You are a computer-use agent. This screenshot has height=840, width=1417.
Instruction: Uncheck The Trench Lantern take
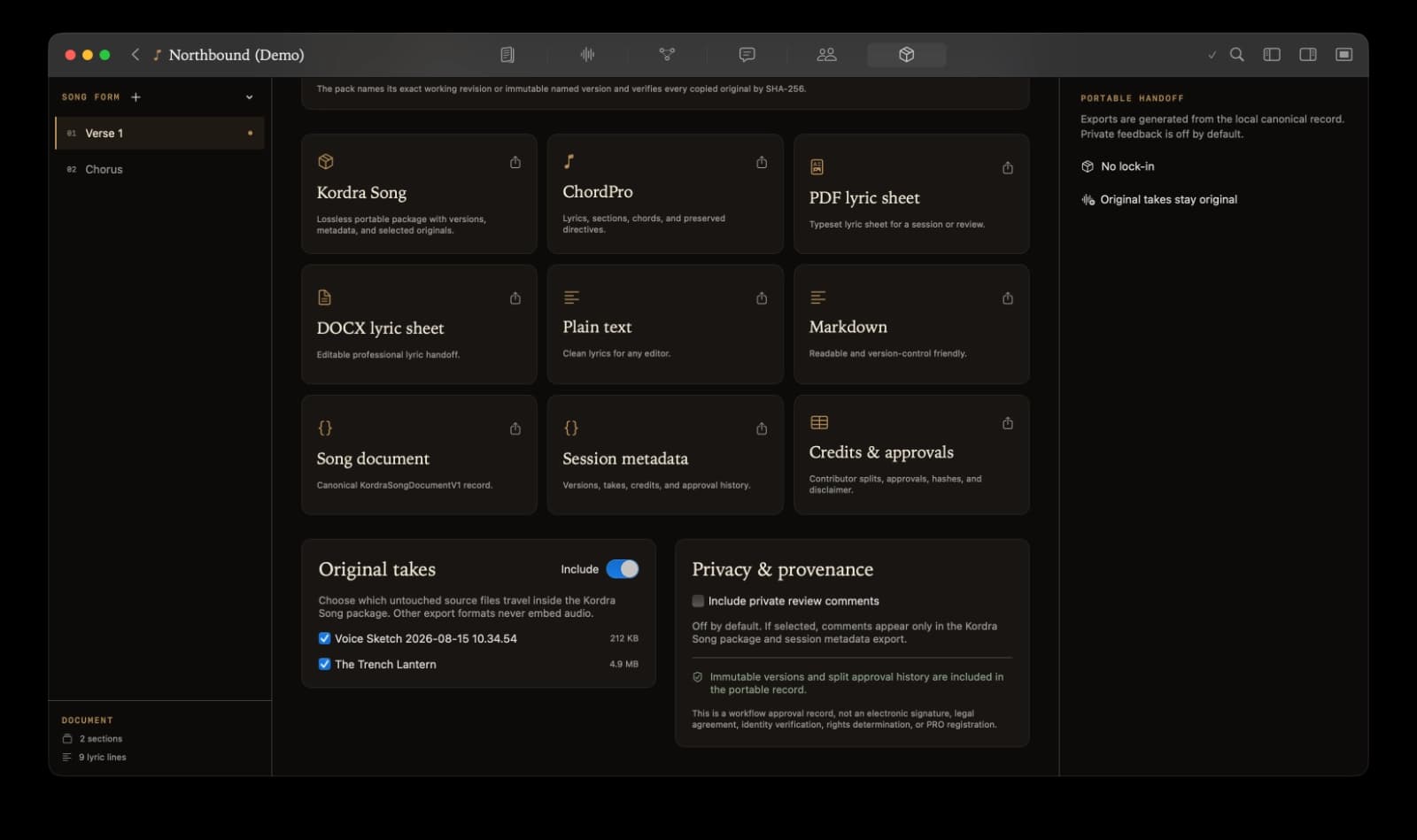(324, 664)
